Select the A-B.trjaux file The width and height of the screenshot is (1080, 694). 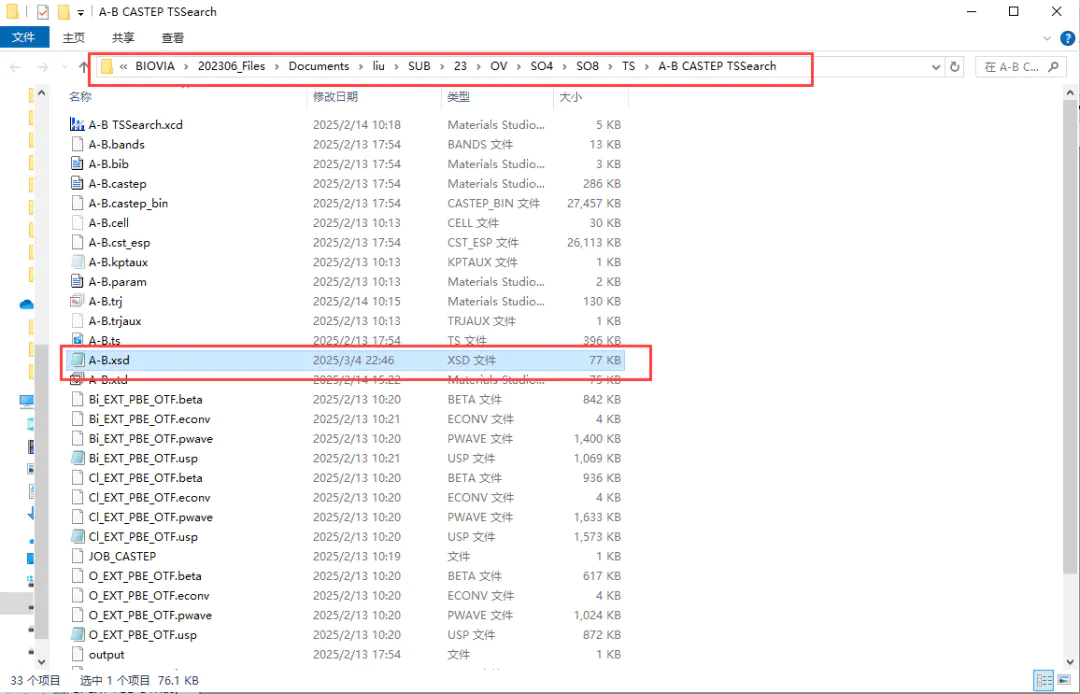[115, 321]
